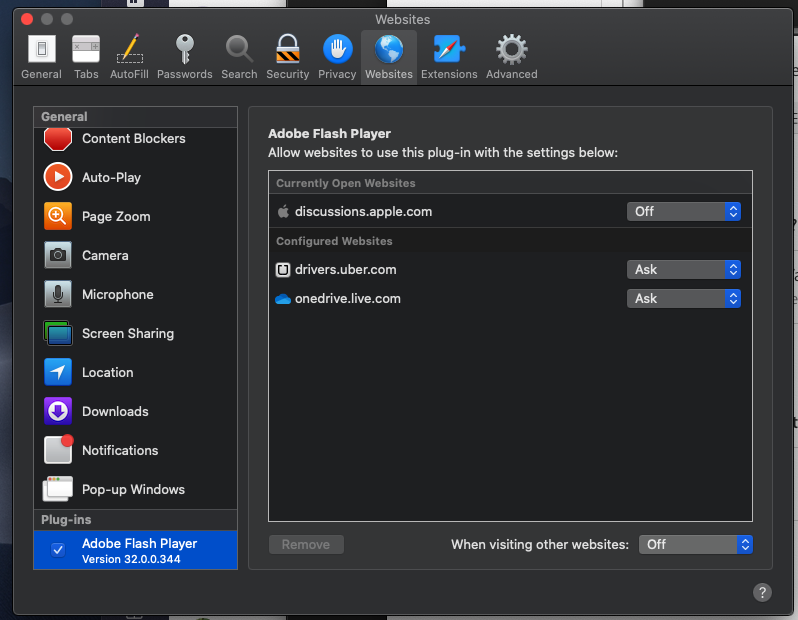This screenshot has width=798, height=620.
Task: Open the Search magnifier icon
Action: (x=239, y=49)
